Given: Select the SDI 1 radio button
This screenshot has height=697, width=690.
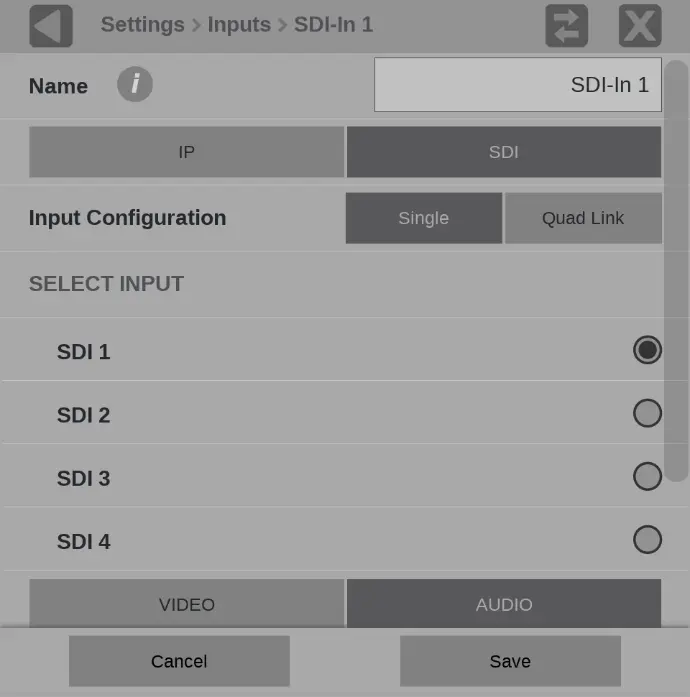Looking at the screenshot, I should point(647,350).
